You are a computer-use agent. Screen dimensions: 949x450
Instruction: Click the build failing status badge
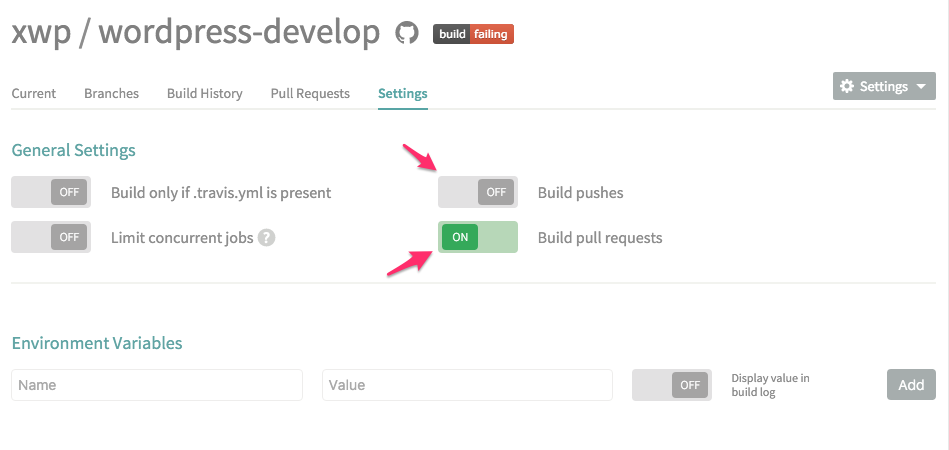(x=473, y=34)
